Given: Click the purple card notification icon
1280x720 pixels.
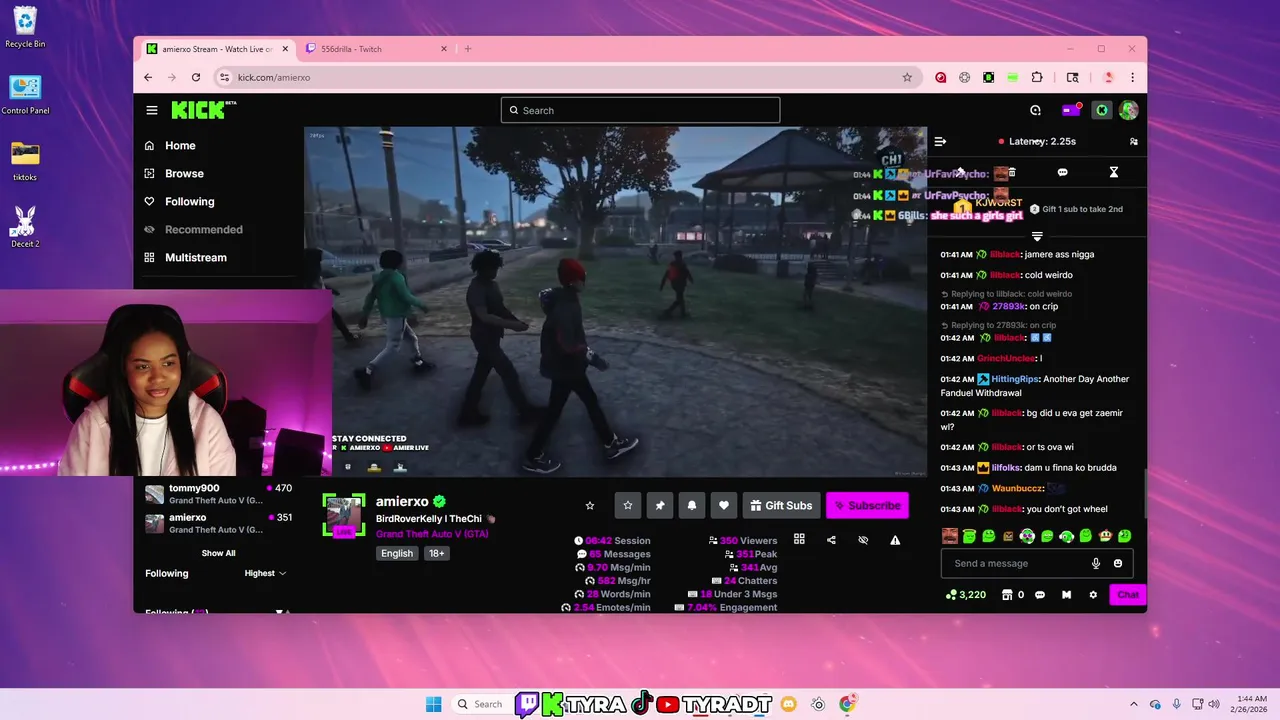Looking at the screenshot, I should [1070, 110].
